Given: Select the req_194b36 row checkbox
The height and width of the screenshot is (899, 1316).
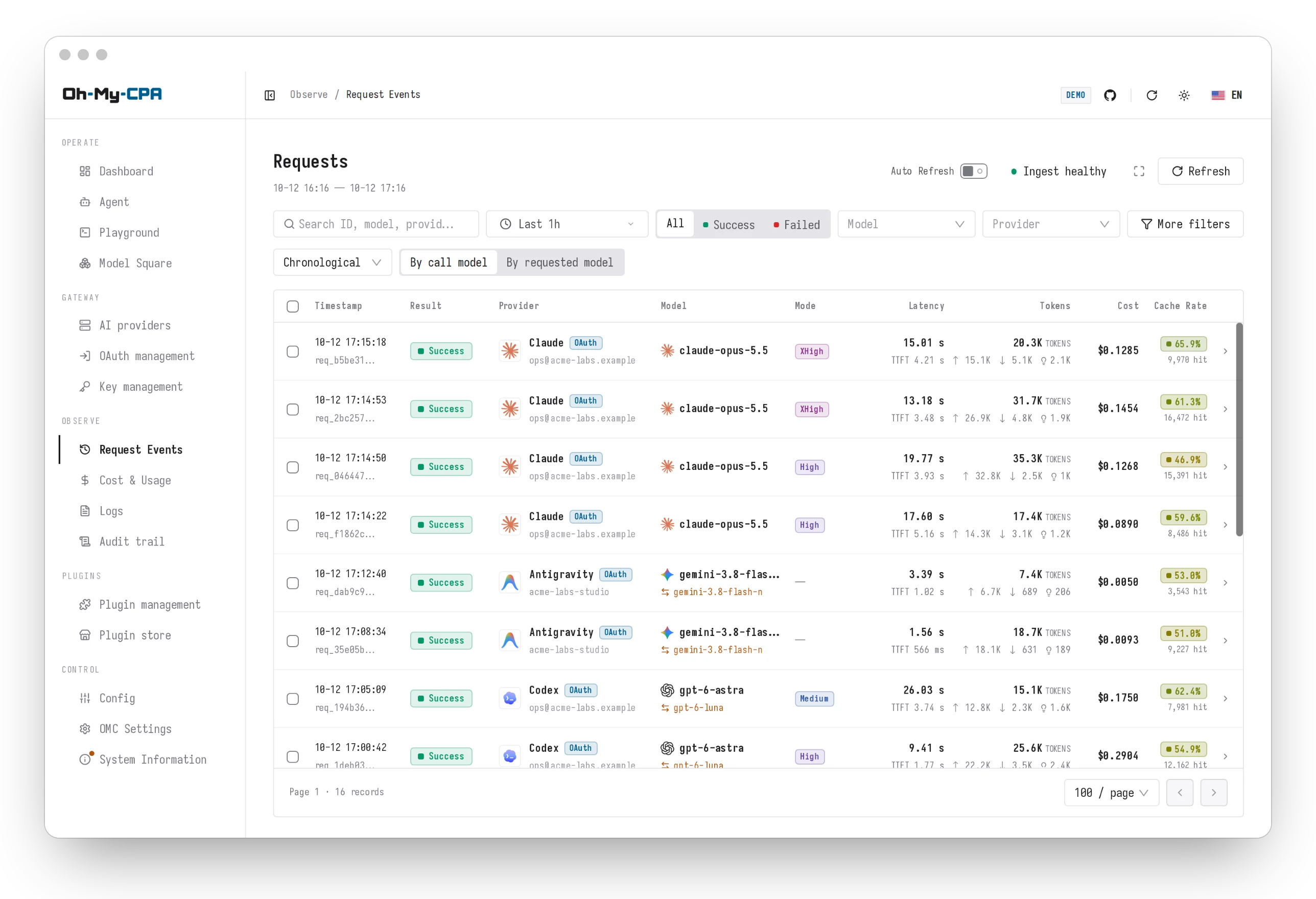Looking at the screenshot, I should [293, 699].
